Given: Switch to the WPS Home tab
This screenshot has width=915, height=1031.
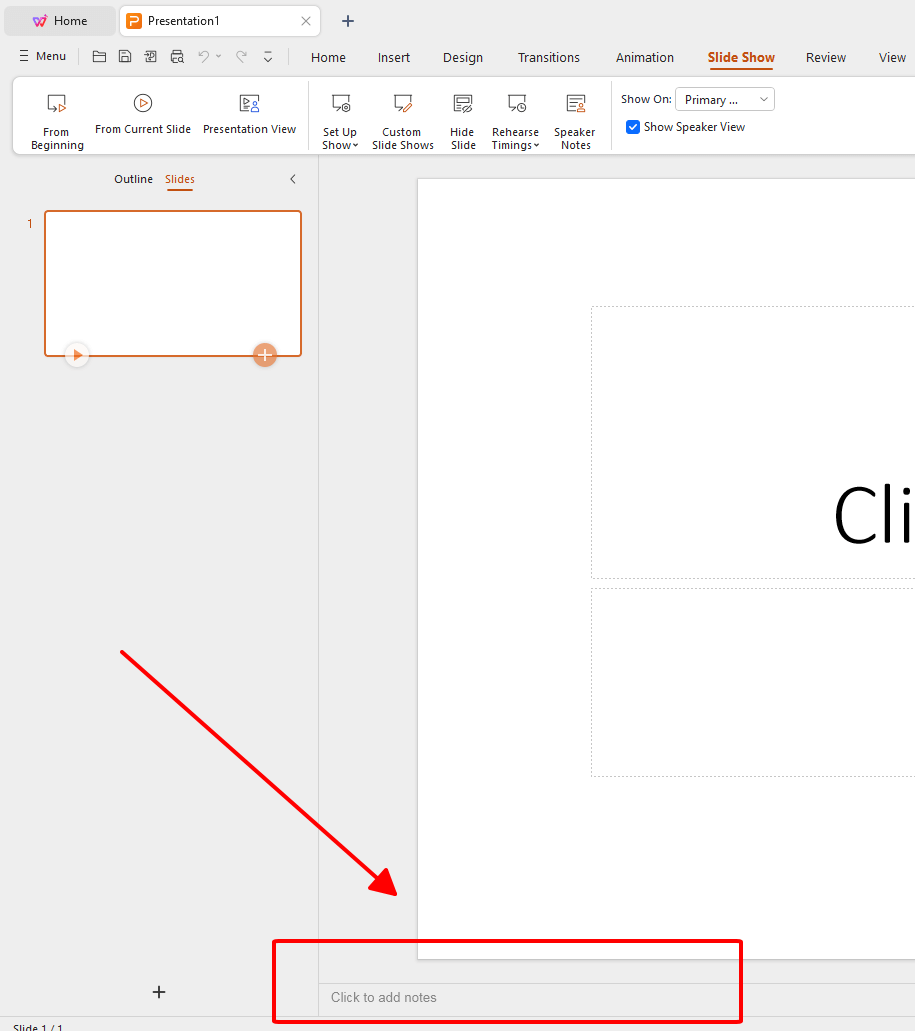Looking at the screenshot, I should (x=60, y=21).
